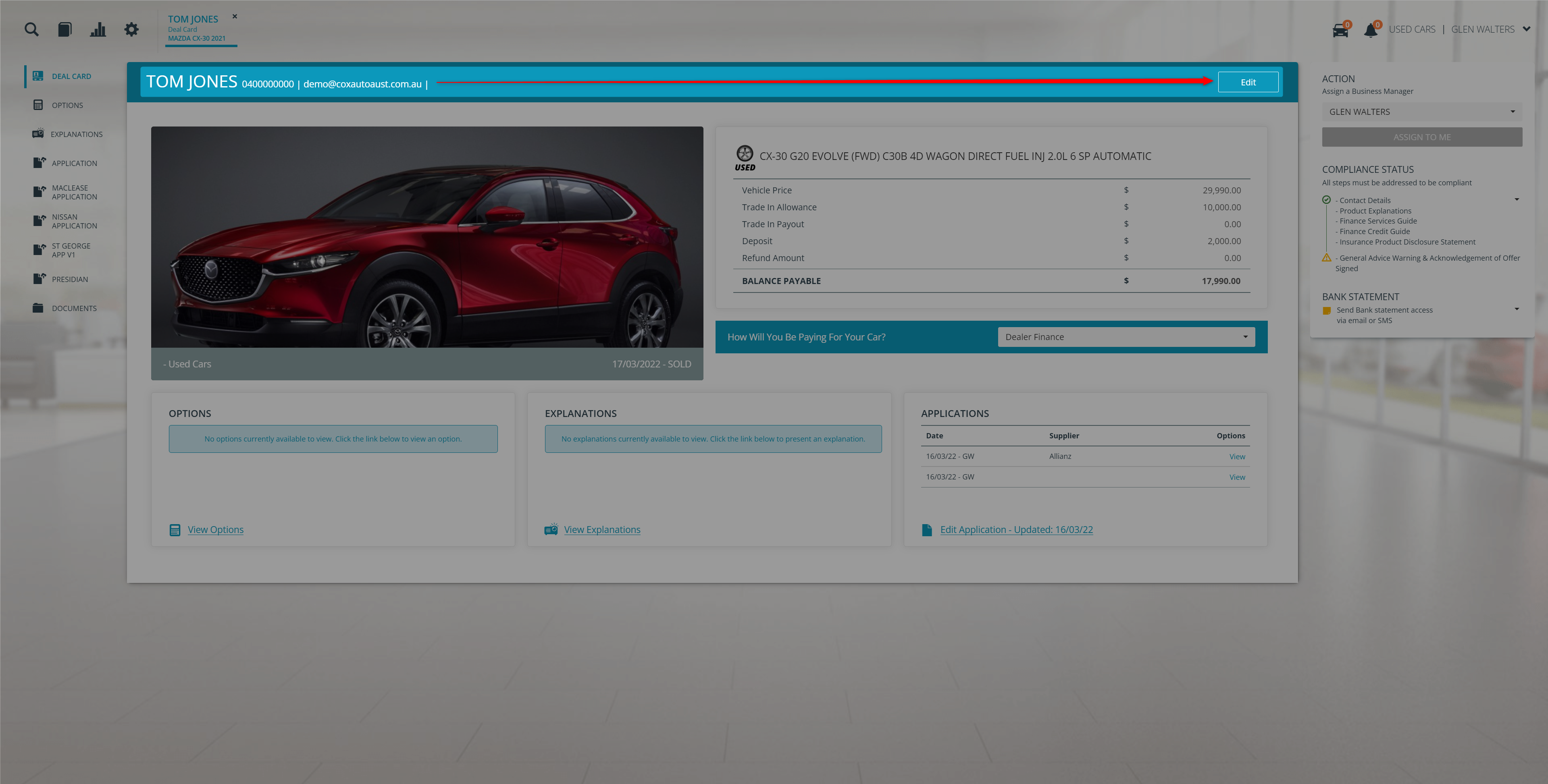The height and width of the screenshot is (784, 1548).
Task: Click the Used Cars department label
Action: coord(1412,29)
